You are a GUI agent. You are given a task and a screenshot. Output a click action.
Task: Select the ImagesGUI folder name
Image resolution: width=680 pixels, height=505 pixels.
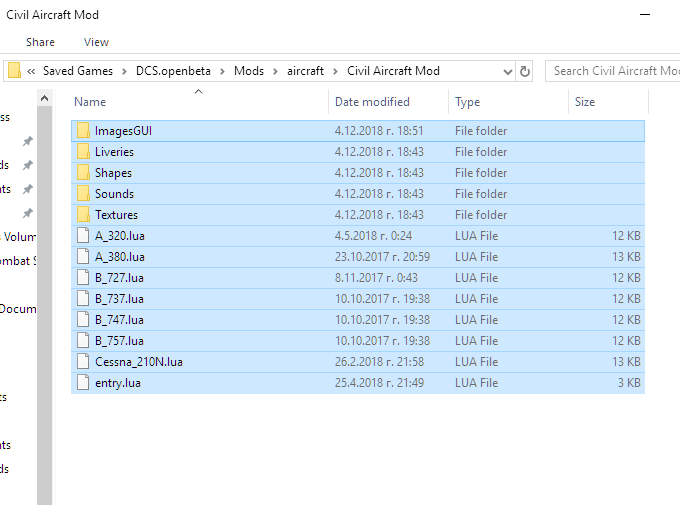tap(123, 131)
